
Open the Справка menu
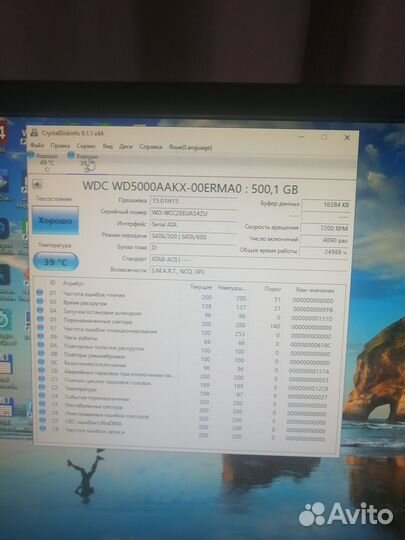pyautogui.click(x=150, y=147)
